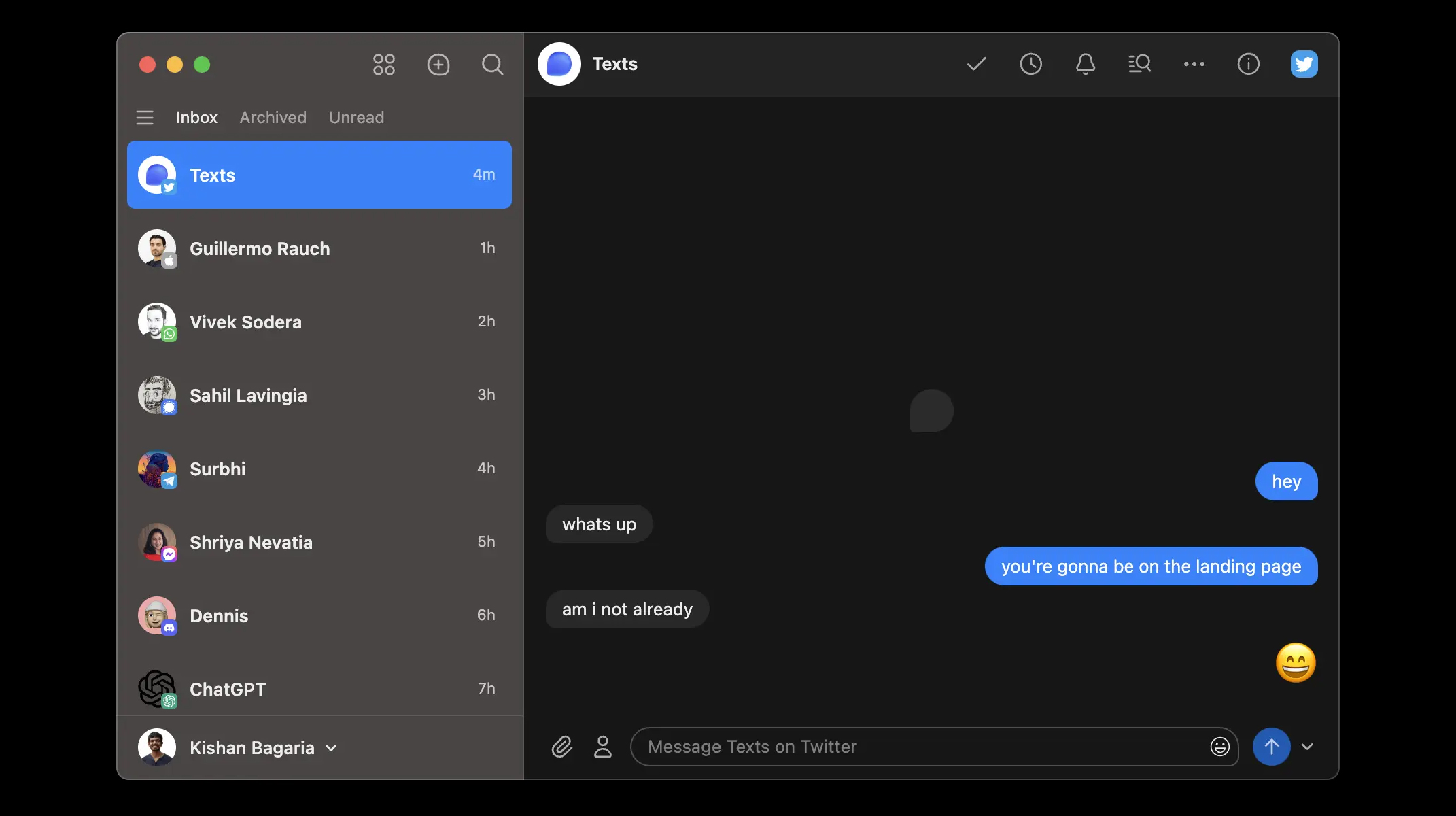Open send options chevron next to send button
Viewport: 1456px width, 816px height.
pos(1306,747)
